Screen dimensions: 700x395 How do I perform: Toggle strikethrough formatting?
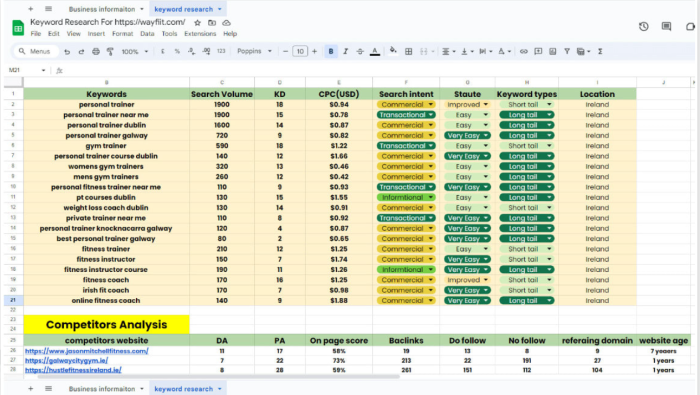360,51
